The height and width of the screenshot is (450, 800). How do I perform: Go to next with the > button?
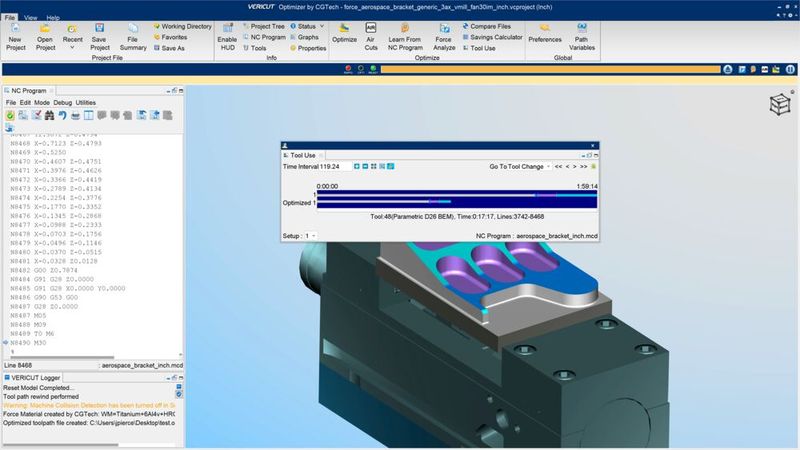(574, 166)
